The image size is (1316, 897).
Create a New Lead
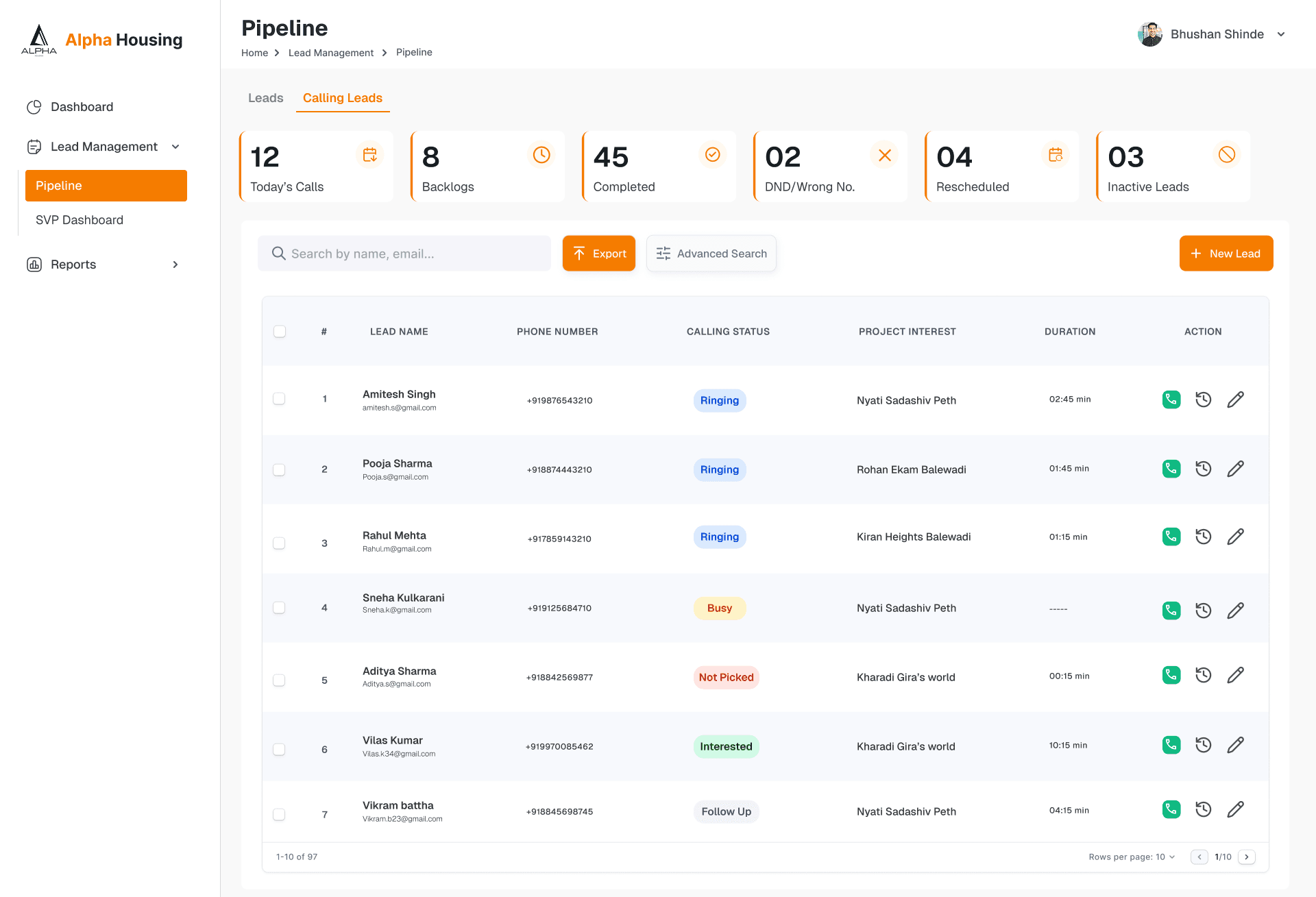pyautogui.click(x=1226, y=254)
